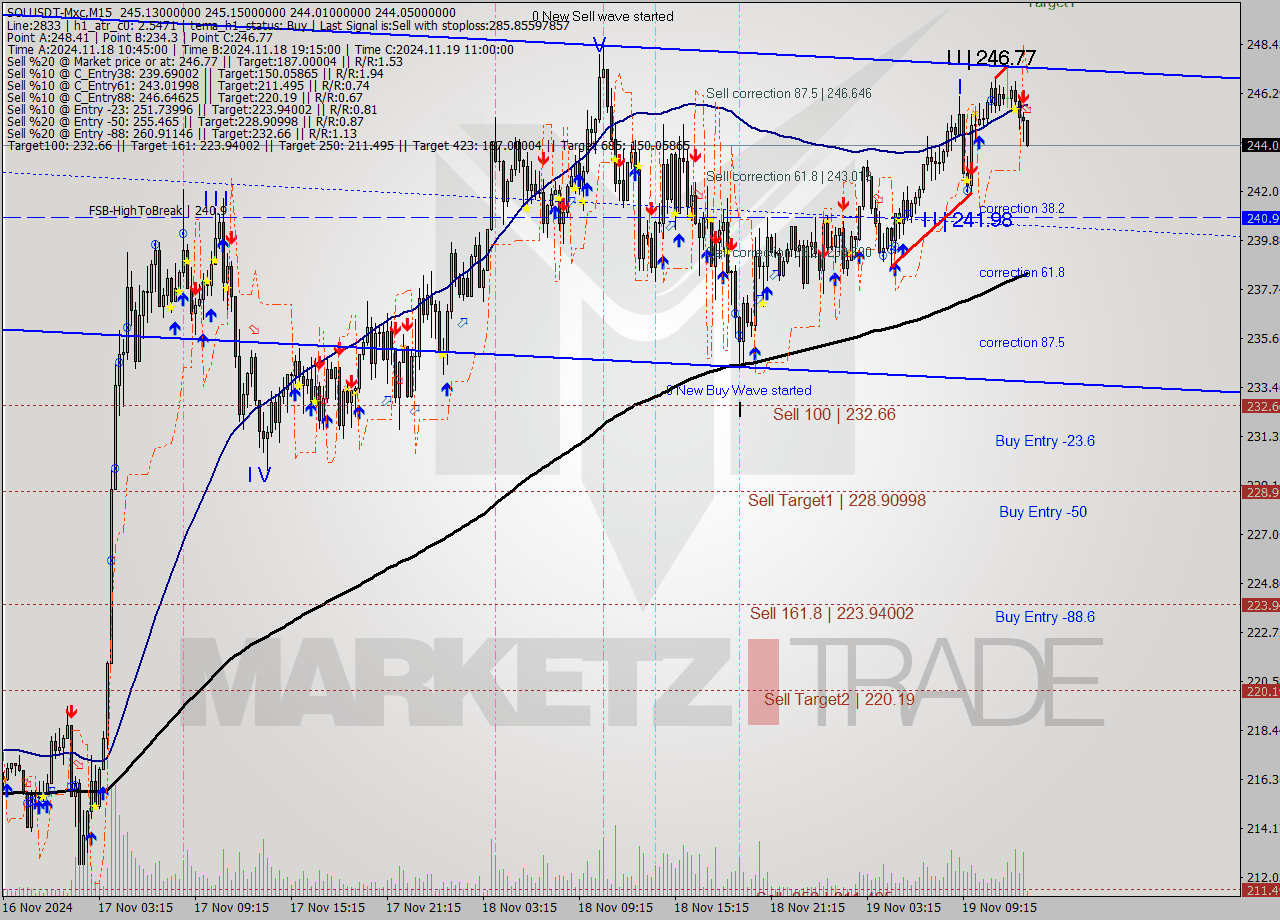
Task: Click '16 Nov 2024' on time axis
Action: (x=37, y=908)
